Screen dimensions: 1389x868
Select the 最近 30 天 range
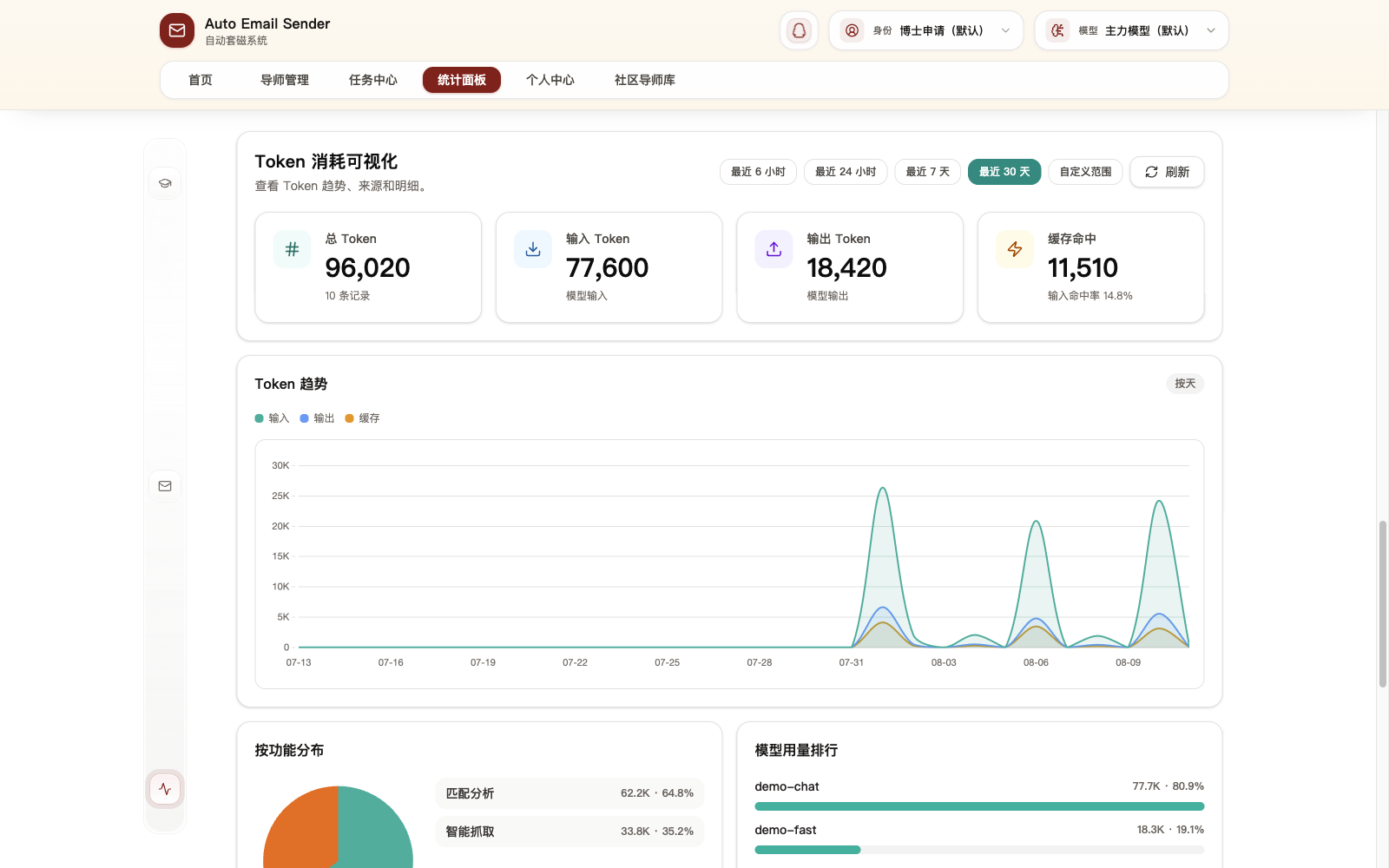click(1004, 172)
